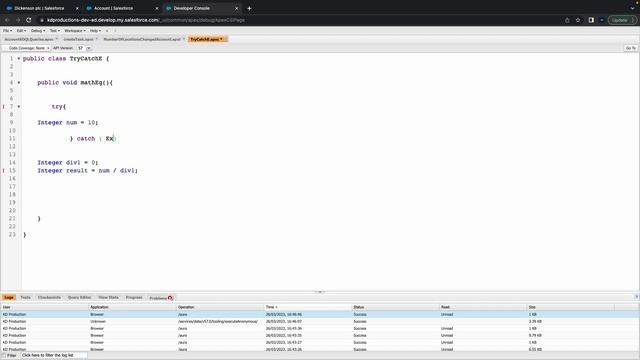Viewport: 640px width, 360px height.
Task: Collapse the bottom panel with right-edge arrow
Action: click(637, 297)
